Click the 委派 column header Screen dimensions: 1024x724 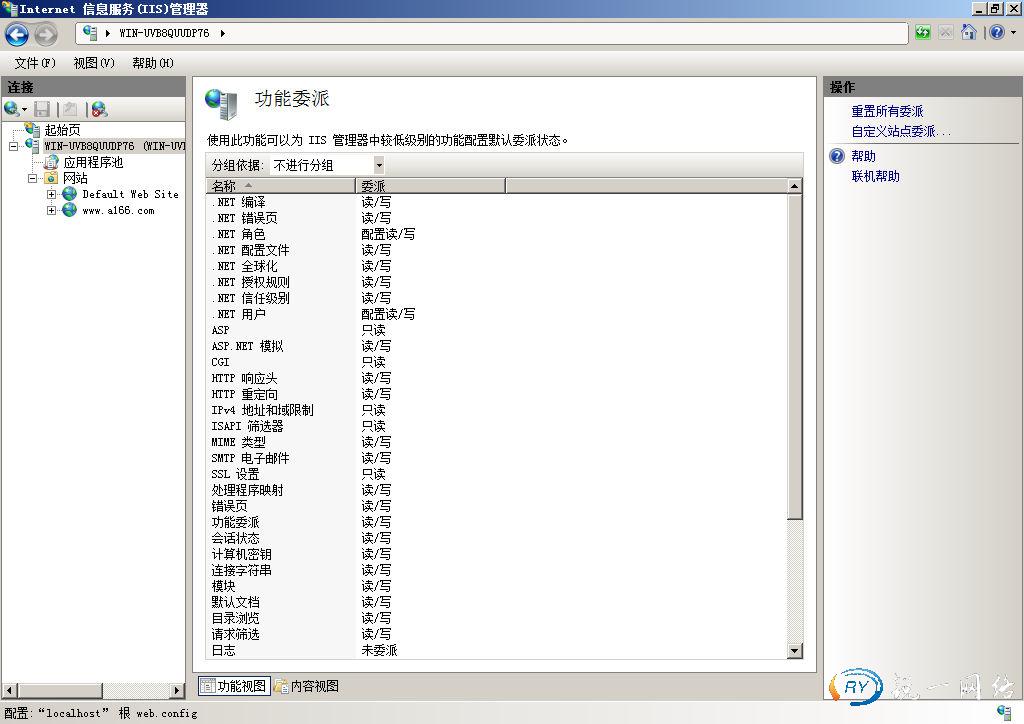(x=430, y=186)
